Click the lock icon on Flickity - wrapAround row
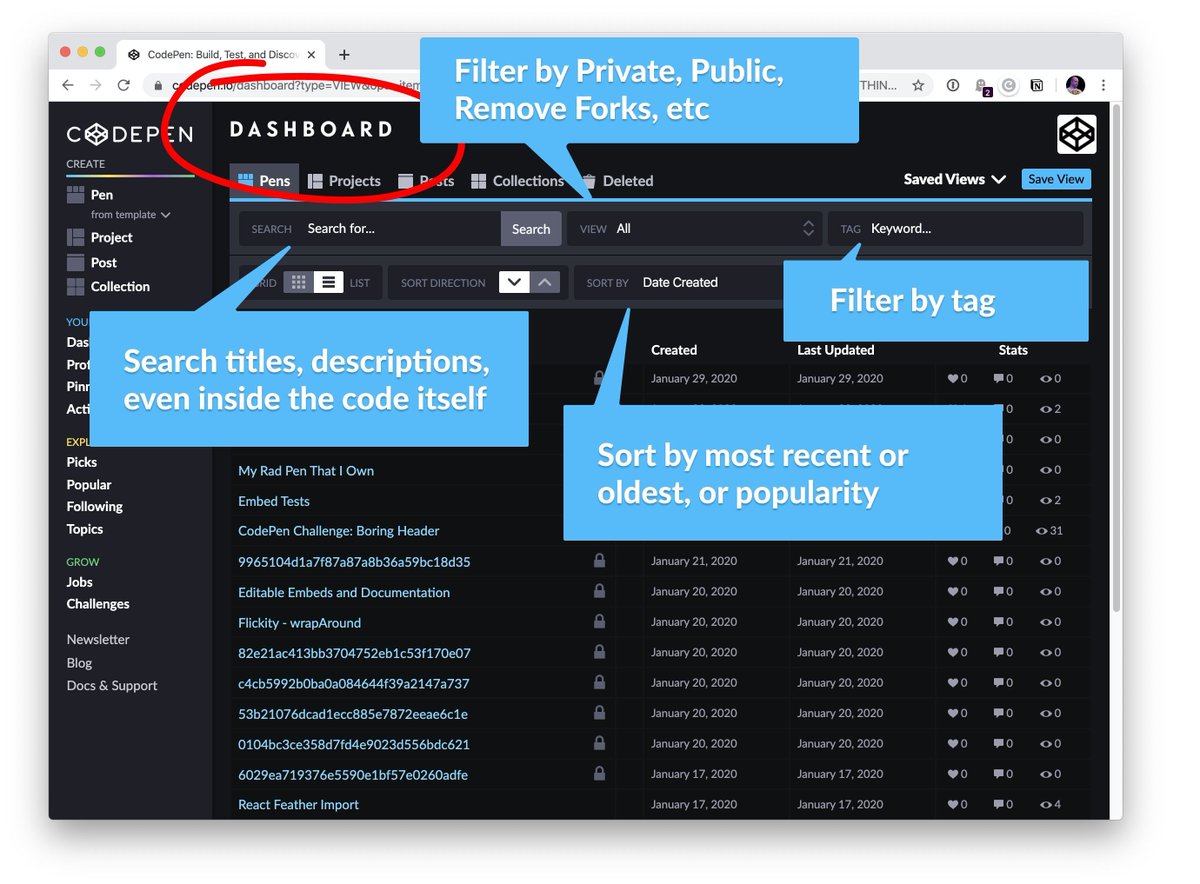 click(x=599, y=622)
